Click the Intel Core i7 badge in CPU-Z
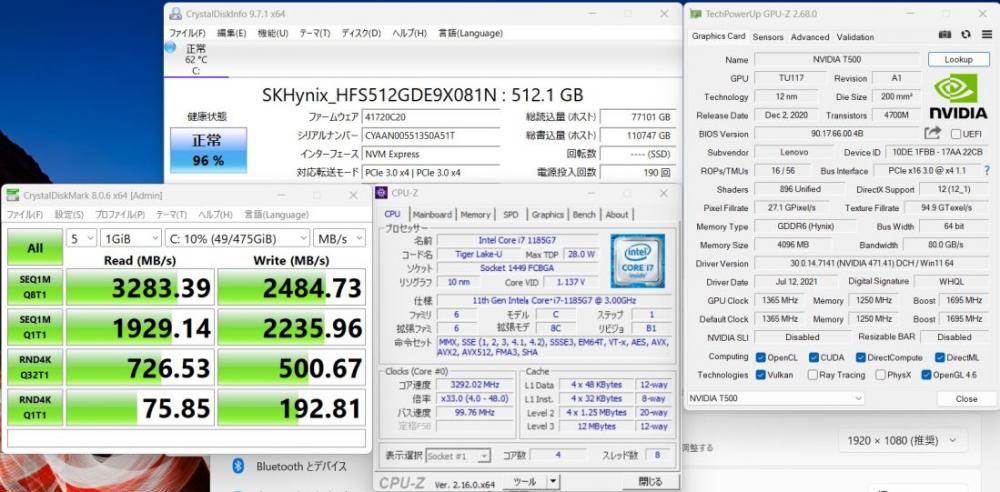The height and width of the screenshot is (492, 1000). 637,260
